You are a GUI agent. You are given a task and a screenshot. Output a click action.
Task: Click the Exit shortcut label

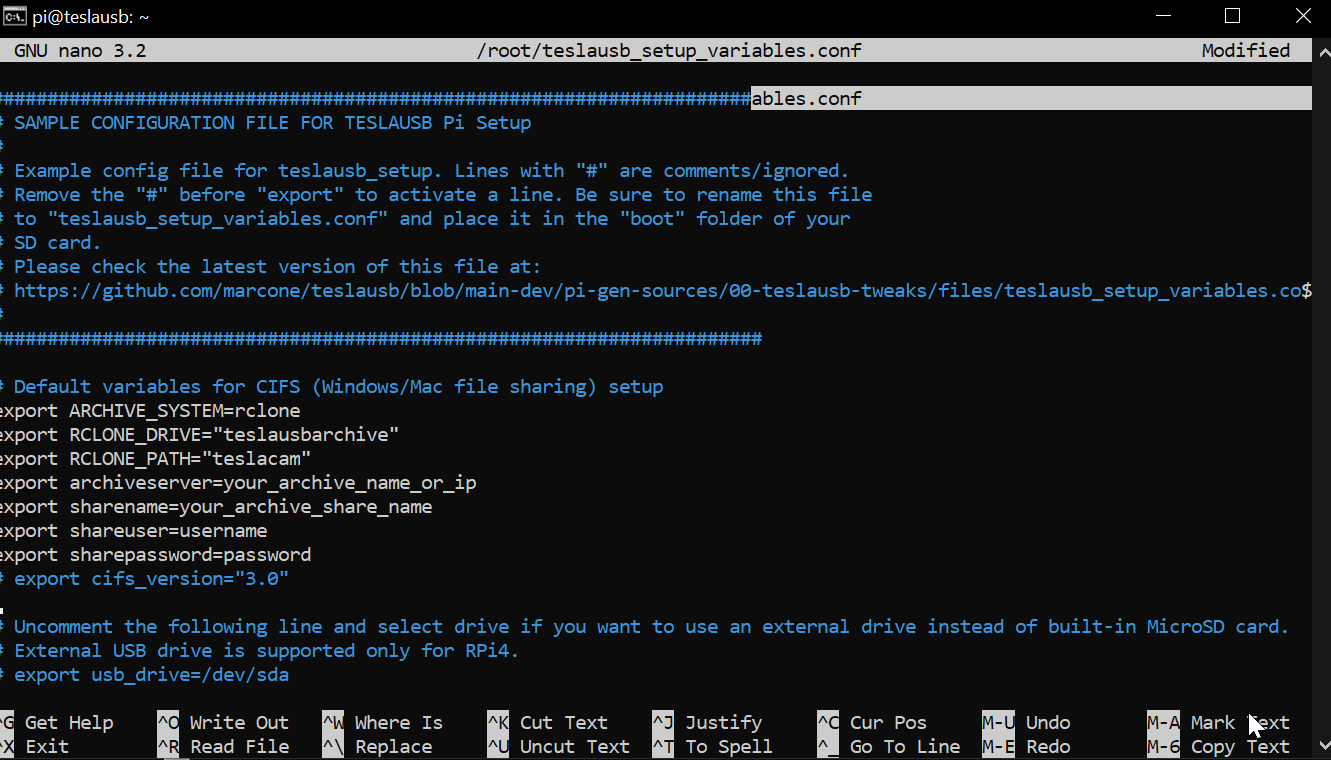[34, 747]
